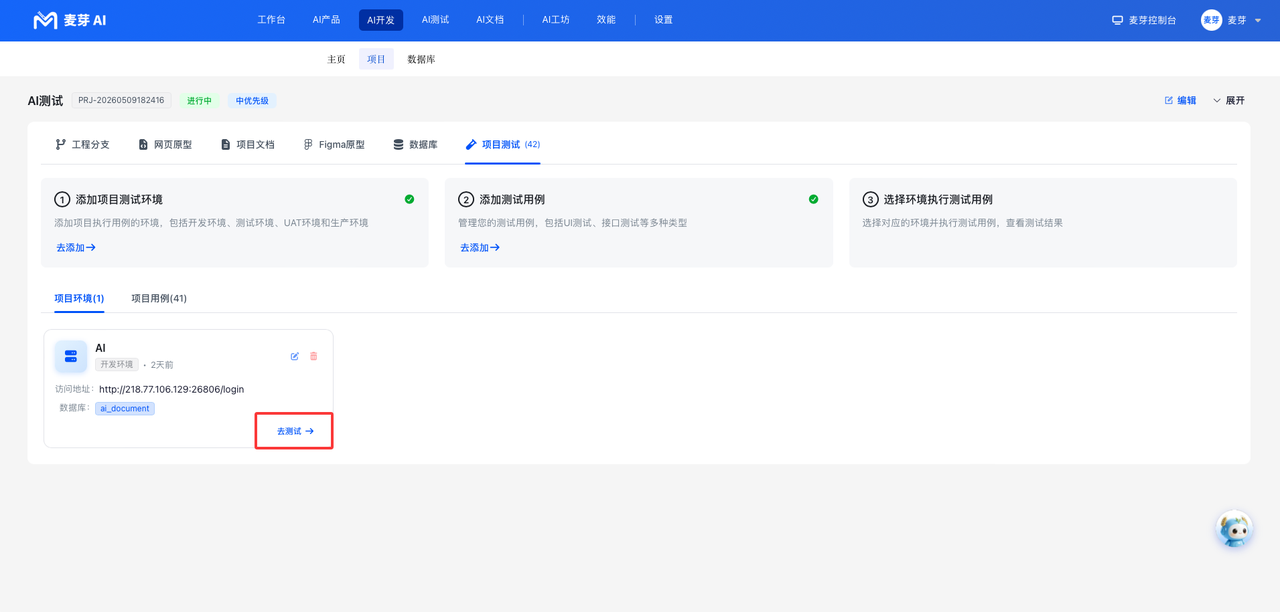This screenshot has height=612, width=1280.
Task: Open the 项目文档 tab
Action: [247, 145]
